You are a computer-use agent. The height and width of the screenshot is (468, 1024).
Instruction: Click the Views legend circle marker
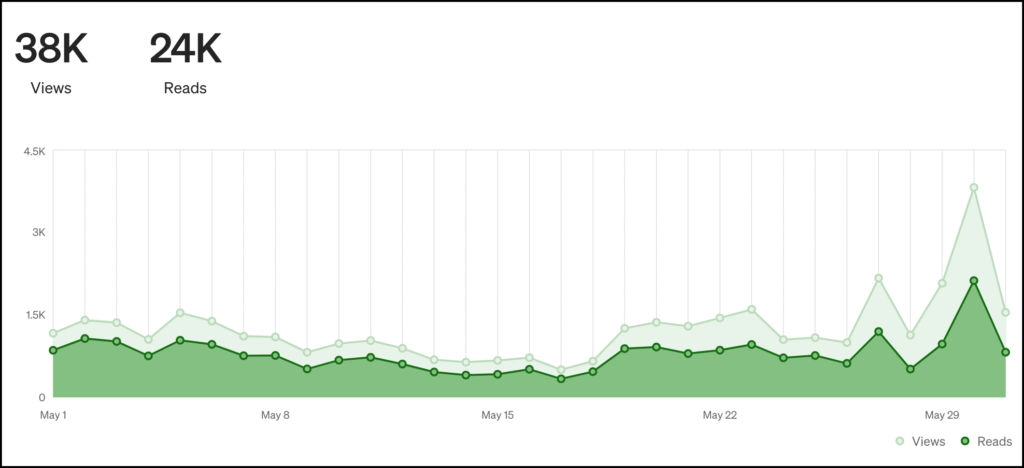(x=901, y=440)
